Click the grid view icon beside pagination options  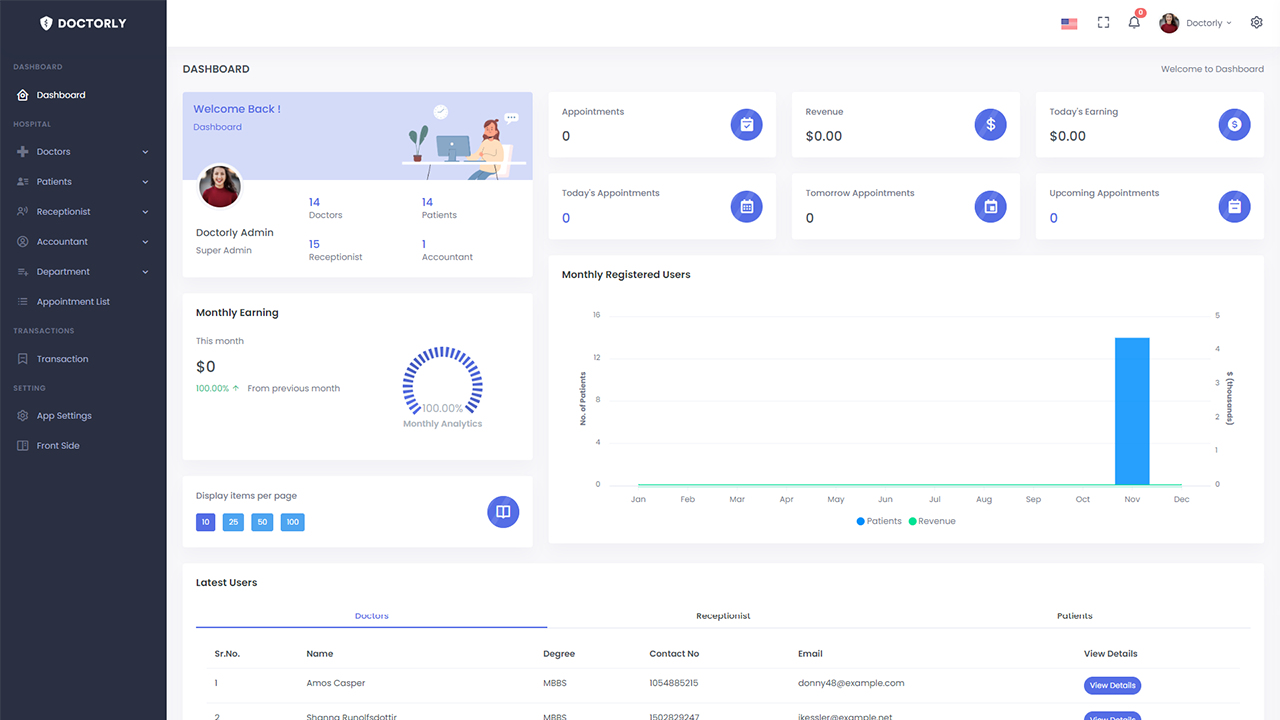pos(503,511)
